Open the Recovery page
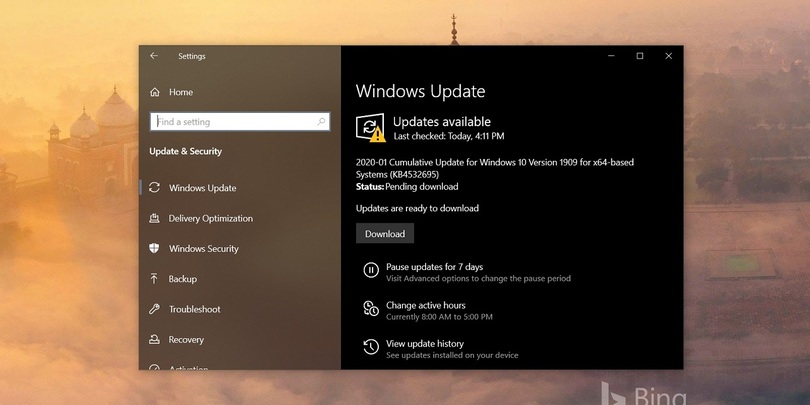810x405 pixels. [x=186, y=340]
